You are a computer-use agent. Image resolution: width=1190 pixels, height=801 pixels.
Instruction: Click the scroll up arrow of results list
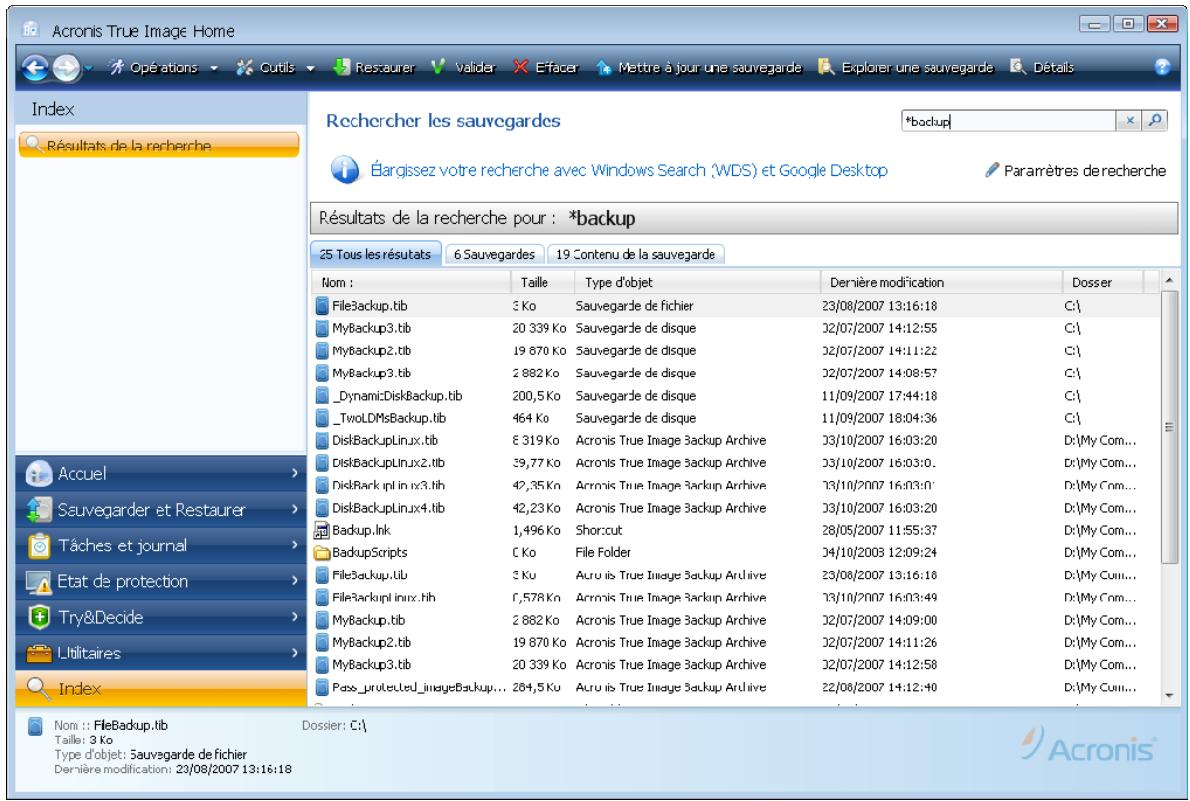pyautogui.click(x=1169, y=281)
